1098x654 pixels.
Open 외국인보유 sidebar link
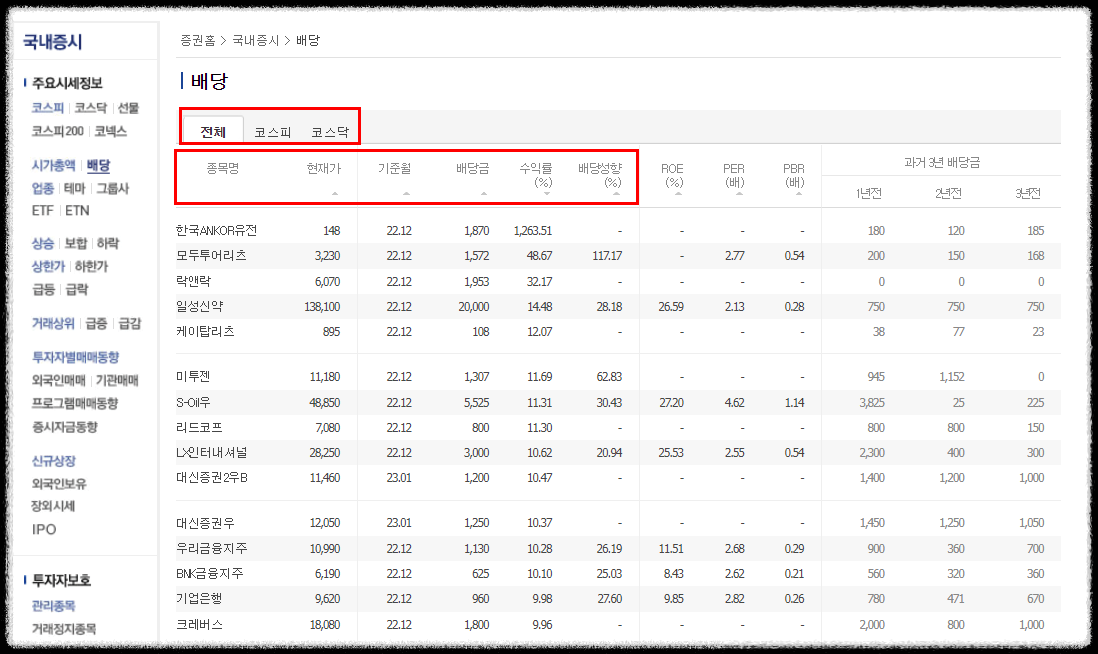click(x=59, y=484)
